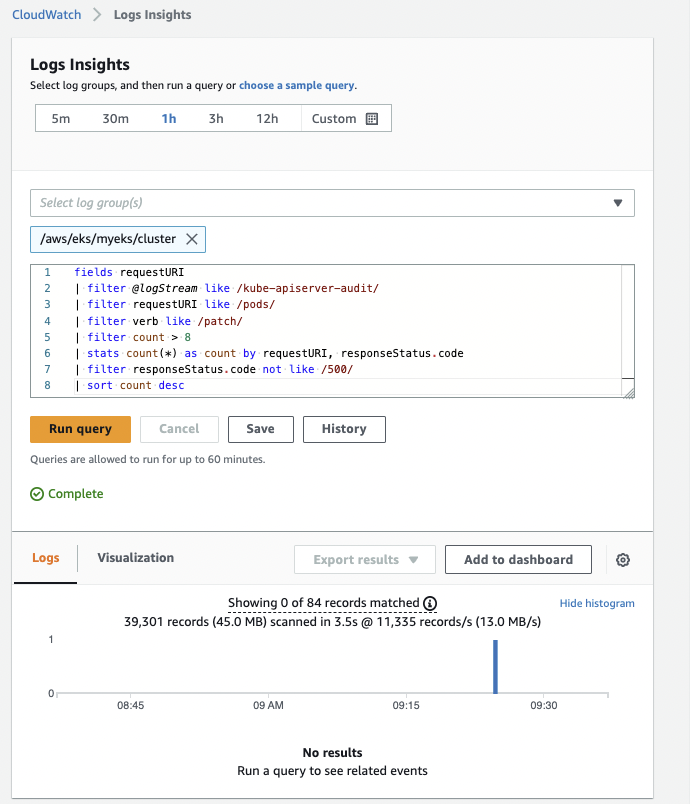This screenshot has height=804, width=690.
Task: Click the histogram bar near 09:25
Action: [x=495, y=667]
